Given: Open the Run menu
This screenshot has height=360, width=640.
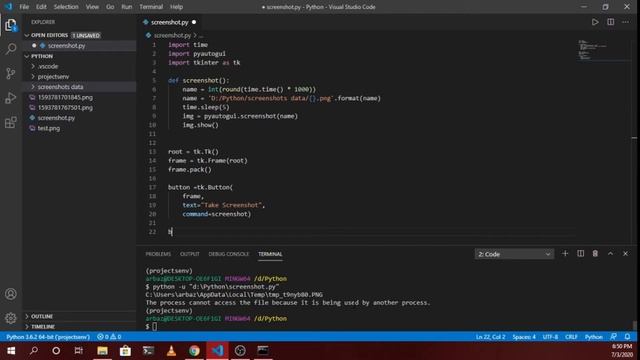Looking at the screenshot, I should point(127,7).
